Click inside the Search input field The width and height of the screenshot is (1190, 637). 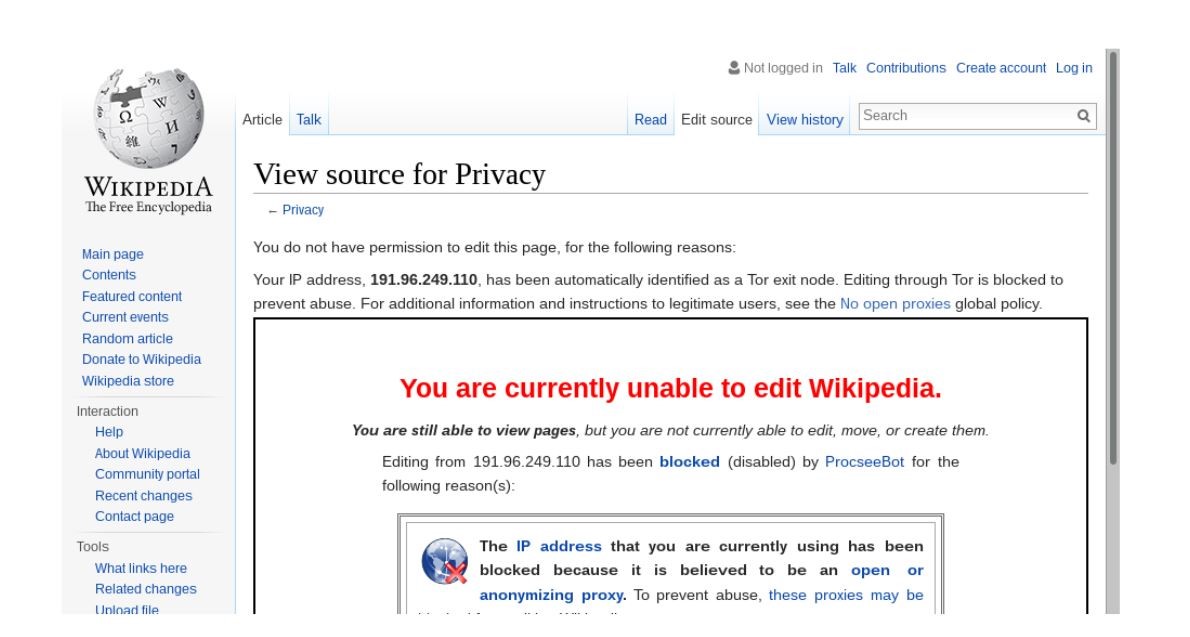pyautogui.click(x=965, y=116)
